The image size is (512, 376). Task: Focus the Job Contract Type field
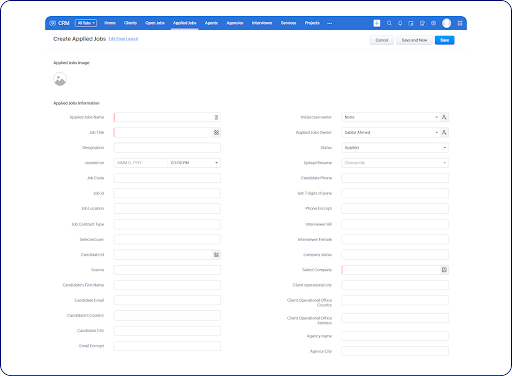tap(167, 224)
